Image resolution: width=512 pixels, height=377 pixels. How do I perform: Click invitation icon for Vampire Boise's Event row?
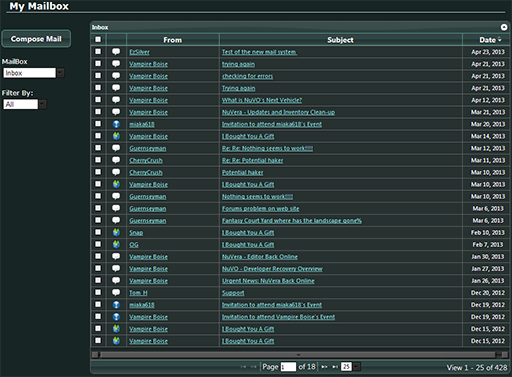point(116,317)
